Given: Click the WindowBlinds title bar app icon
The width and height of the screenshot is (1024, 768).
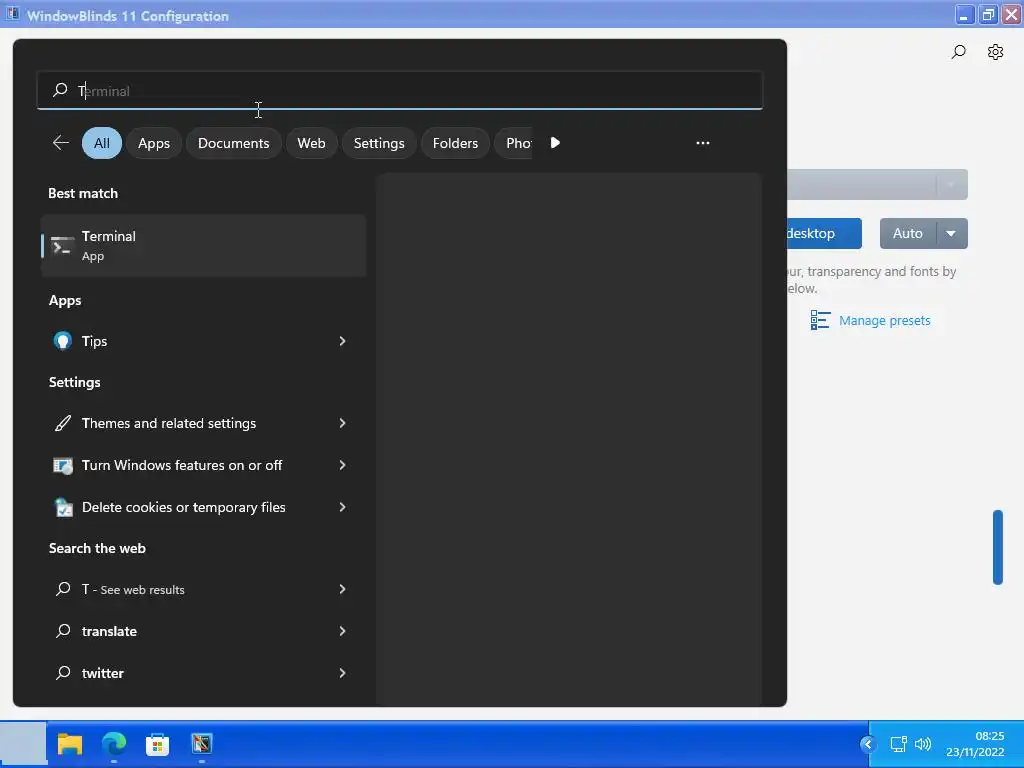Looking at the screenshot, I should (x=12, y=14).
